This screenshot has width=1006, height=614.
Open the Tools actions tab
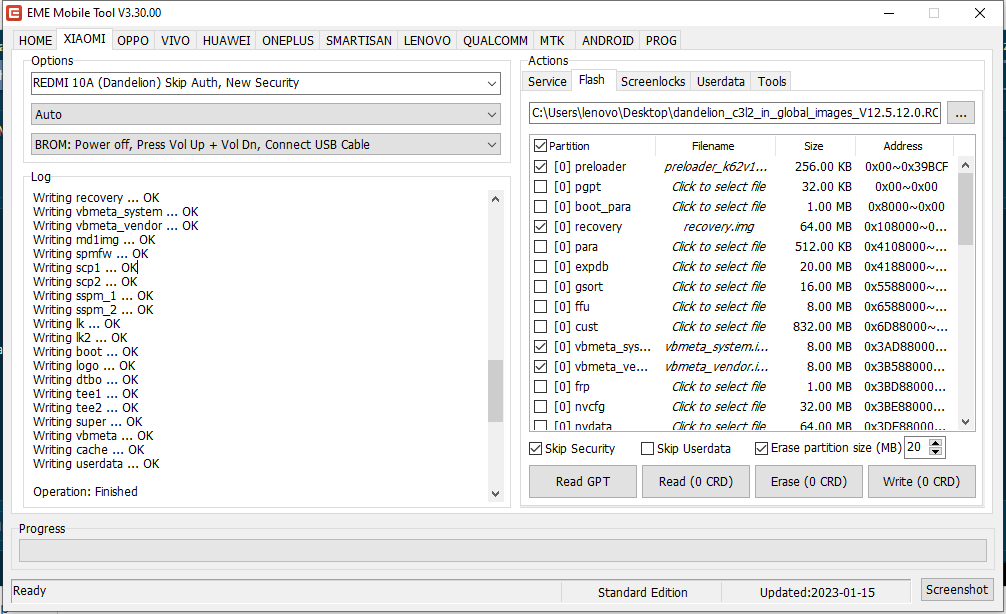coord(772,81)
